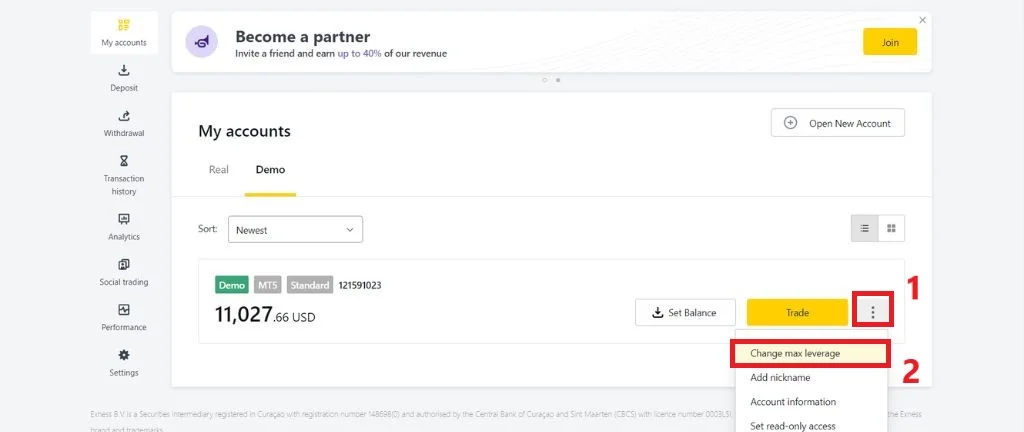Expand the Sort by Newest dropdown
This screenshot has width=1024, height=432.
pyautogui.click(x=295, y=230)
